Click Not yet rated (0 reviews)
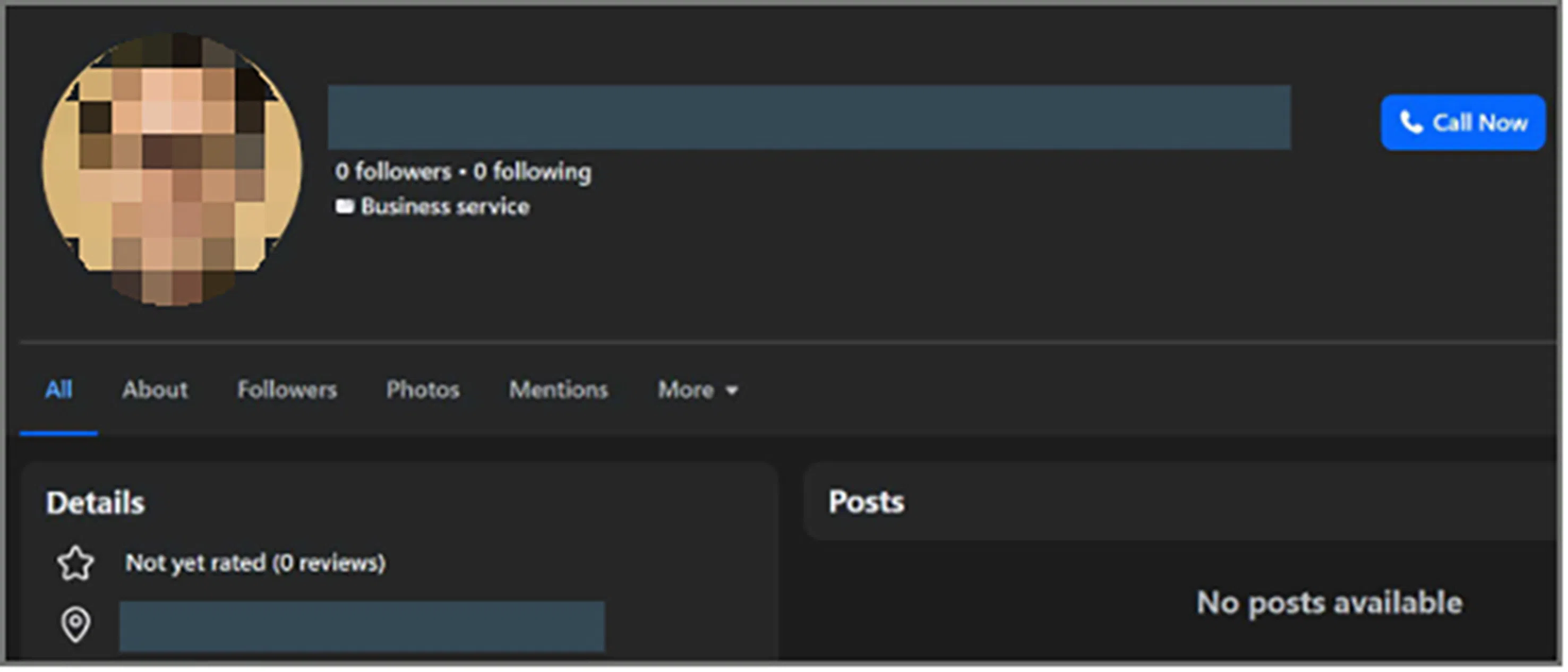This screenshot has width=1568, height=672. point(255,563)
